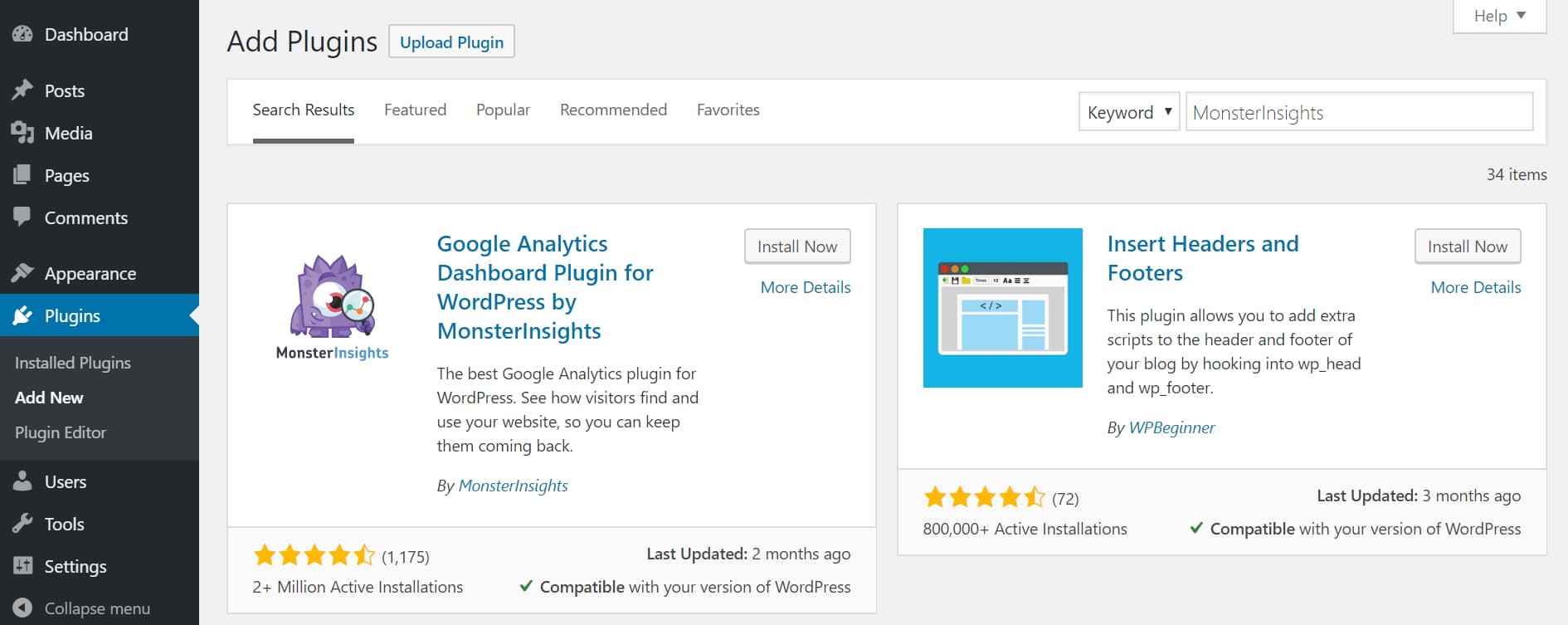The image size is (1568, 625).
Task: Open Installed Plugins submenu item
Action: 73,363
